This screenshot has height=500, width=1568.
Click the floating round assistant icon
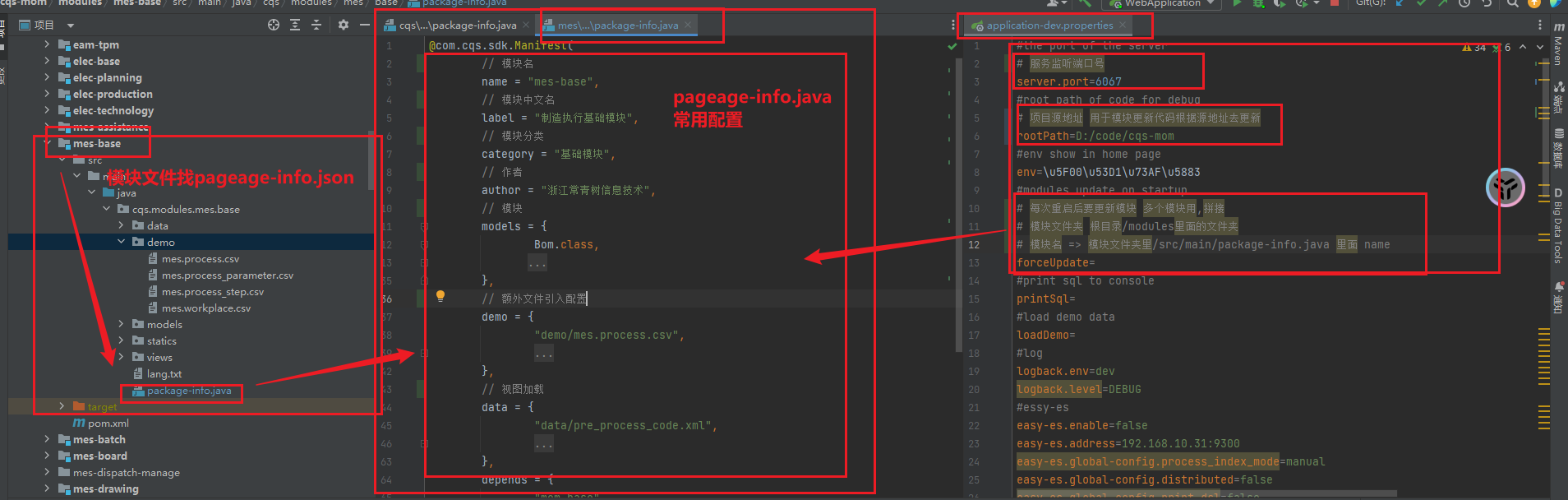[x=1505, y=187]
